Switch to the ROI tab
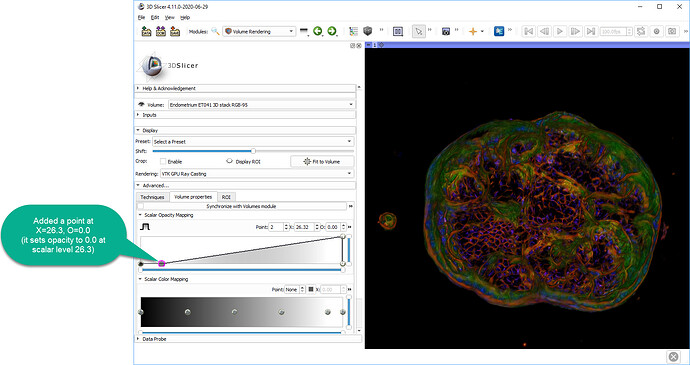The image size is (690, 365). (x=226, y=197)
